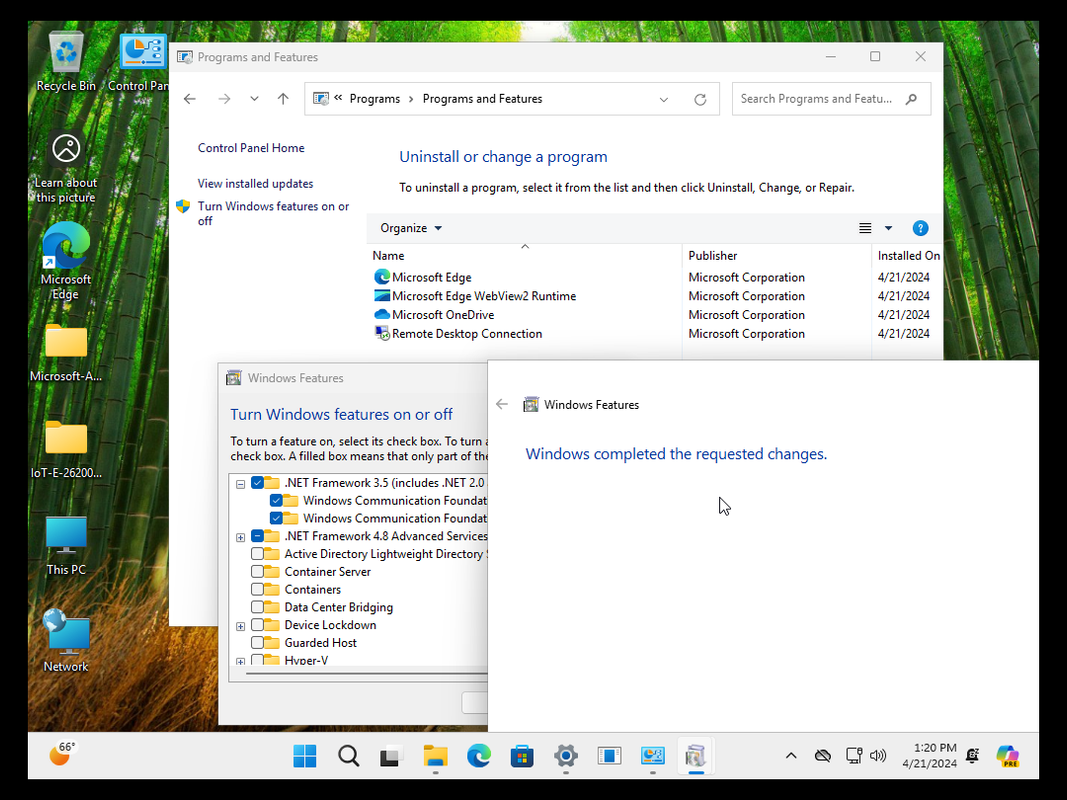Enable the Container Server checkbox

257,571
